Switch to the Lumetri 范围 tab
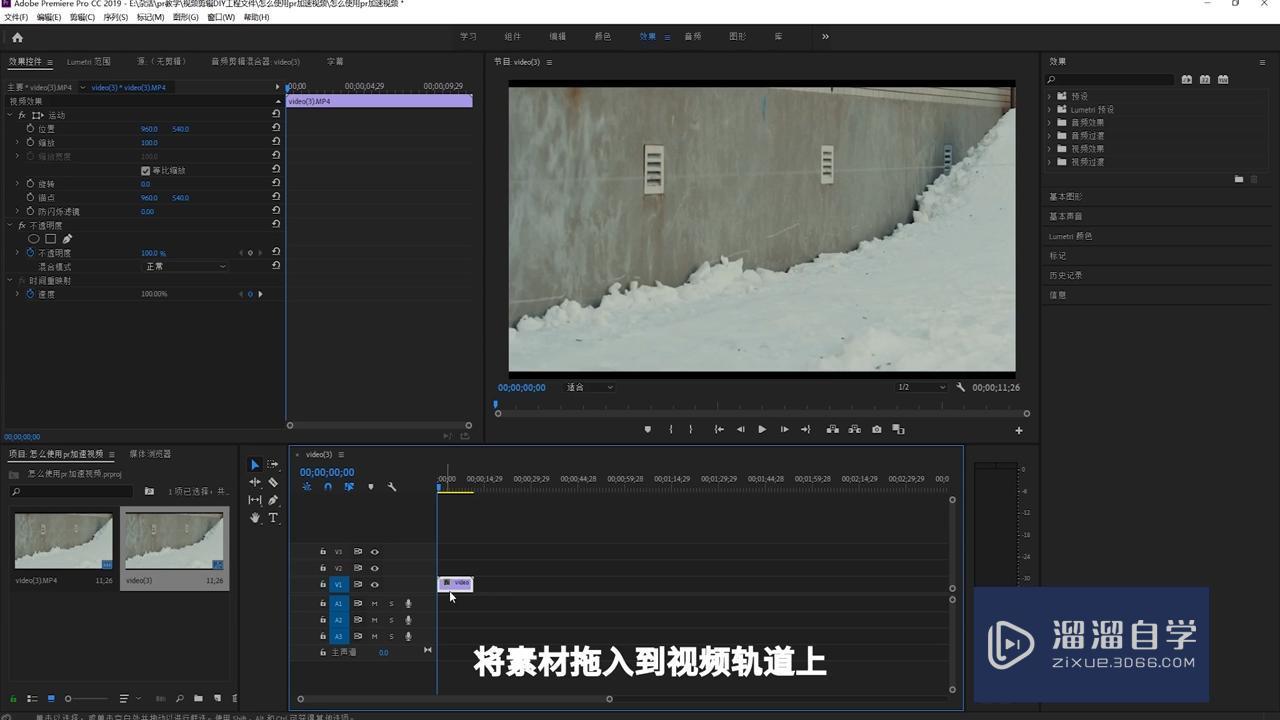 pyautogui.click(x=89, y=62)
